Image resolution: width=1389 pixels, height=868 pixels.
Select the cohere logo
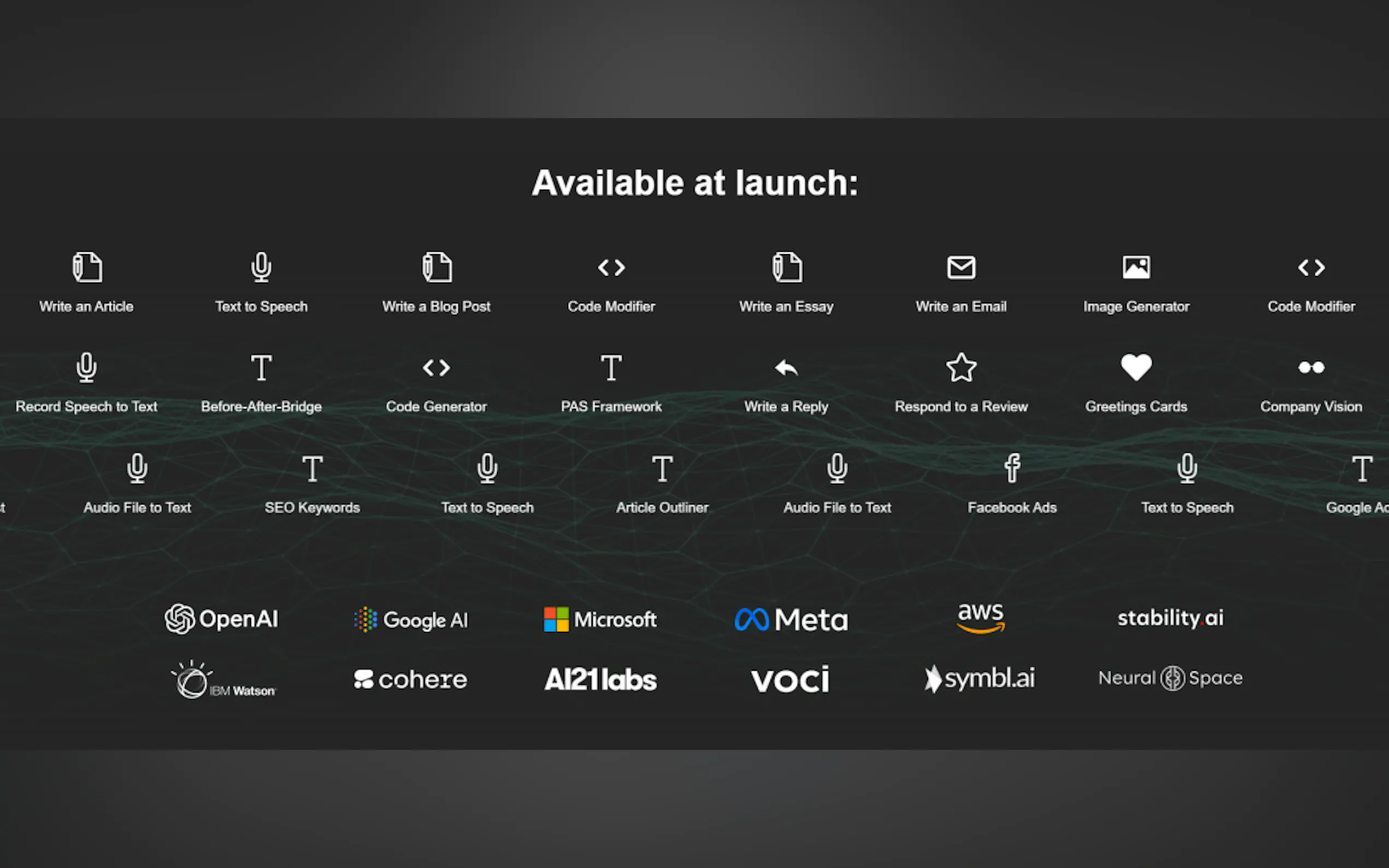(411, 680)
